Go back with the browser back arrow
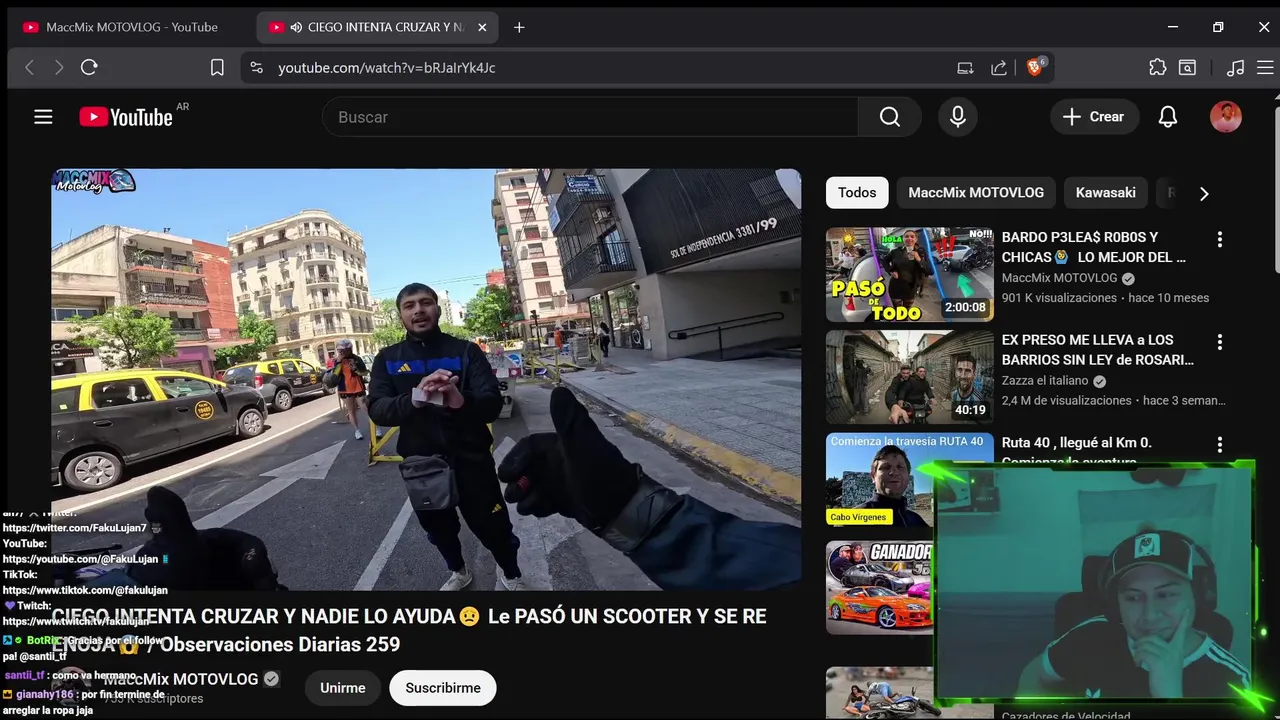The width and height of the screenshot is (1280, 720). (29, 67)
